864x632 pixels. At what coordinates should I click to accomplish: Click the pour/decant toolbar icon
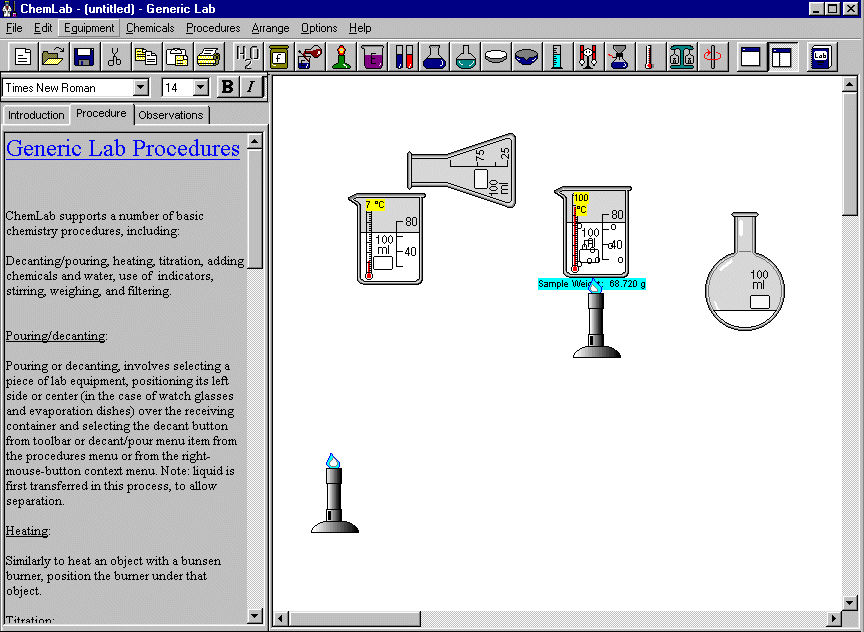pyautogui.click(x=311, y=57)
